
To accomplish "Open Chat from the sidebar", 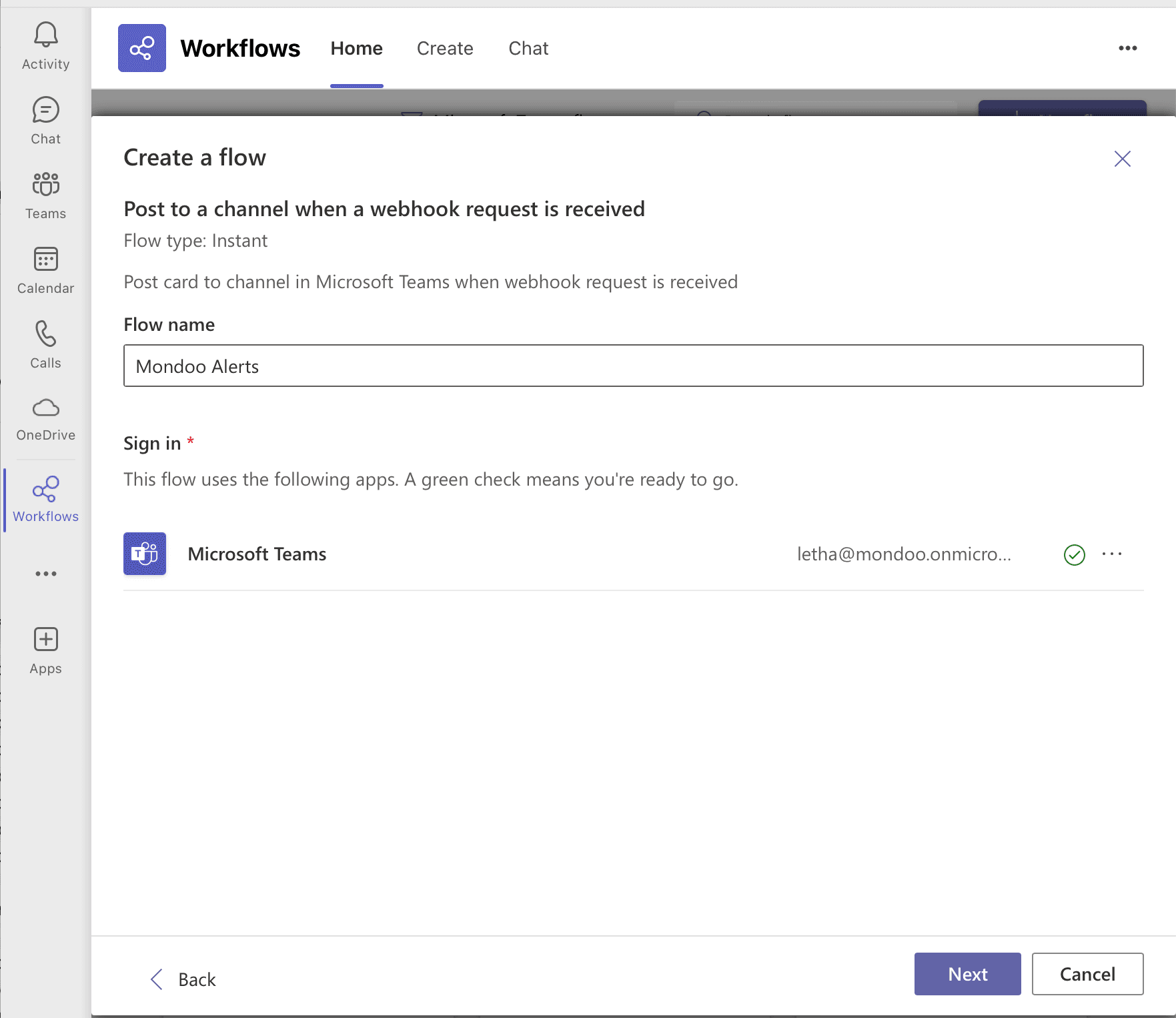I will [45, 120].
